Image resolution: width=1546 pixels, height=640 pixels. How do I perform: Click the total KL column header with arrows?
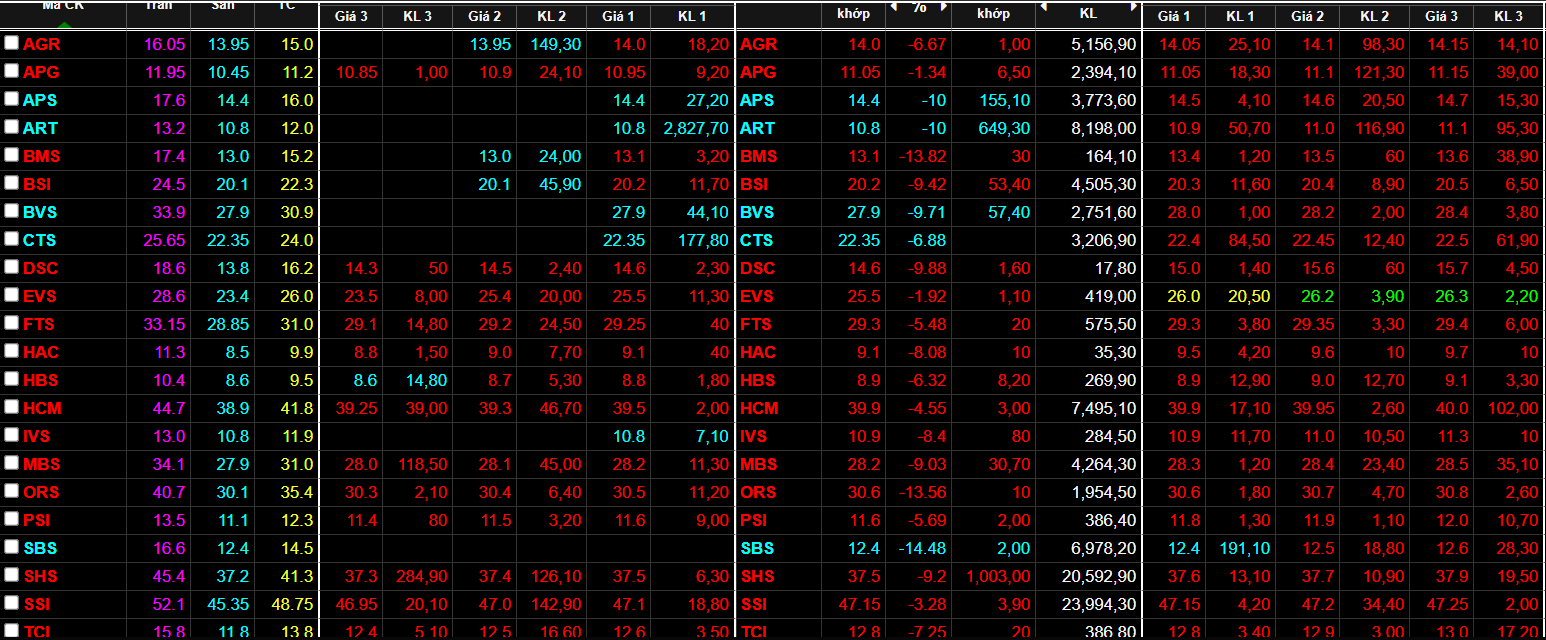click(x=1088, y=13)
